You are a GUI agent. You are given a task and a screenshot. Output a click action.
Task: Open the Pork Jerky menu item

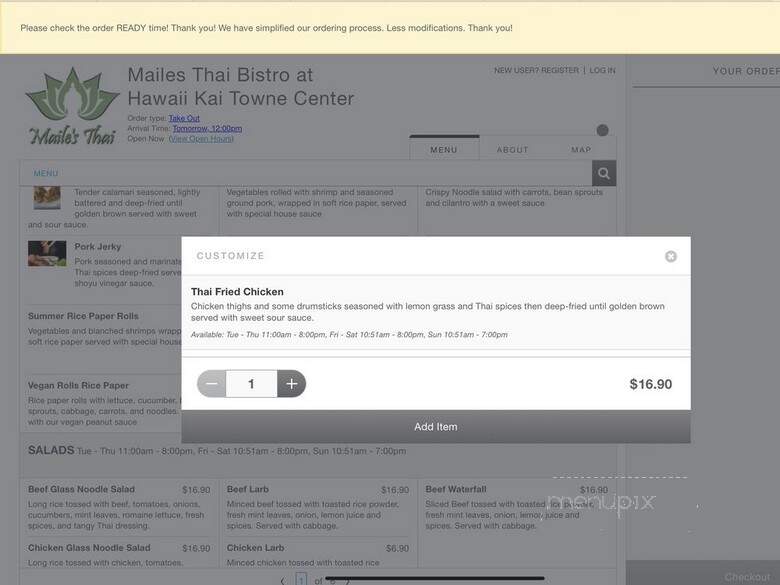(x=98, y=246)
